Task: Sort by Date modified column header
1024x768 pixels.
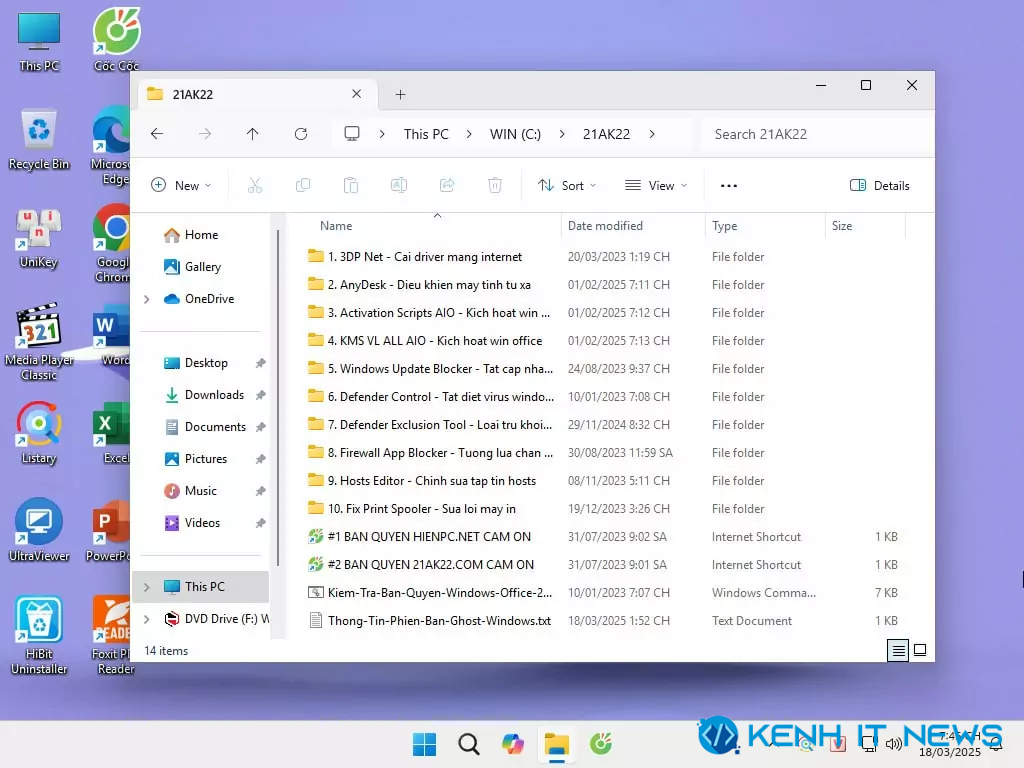Action: point(605,226)
